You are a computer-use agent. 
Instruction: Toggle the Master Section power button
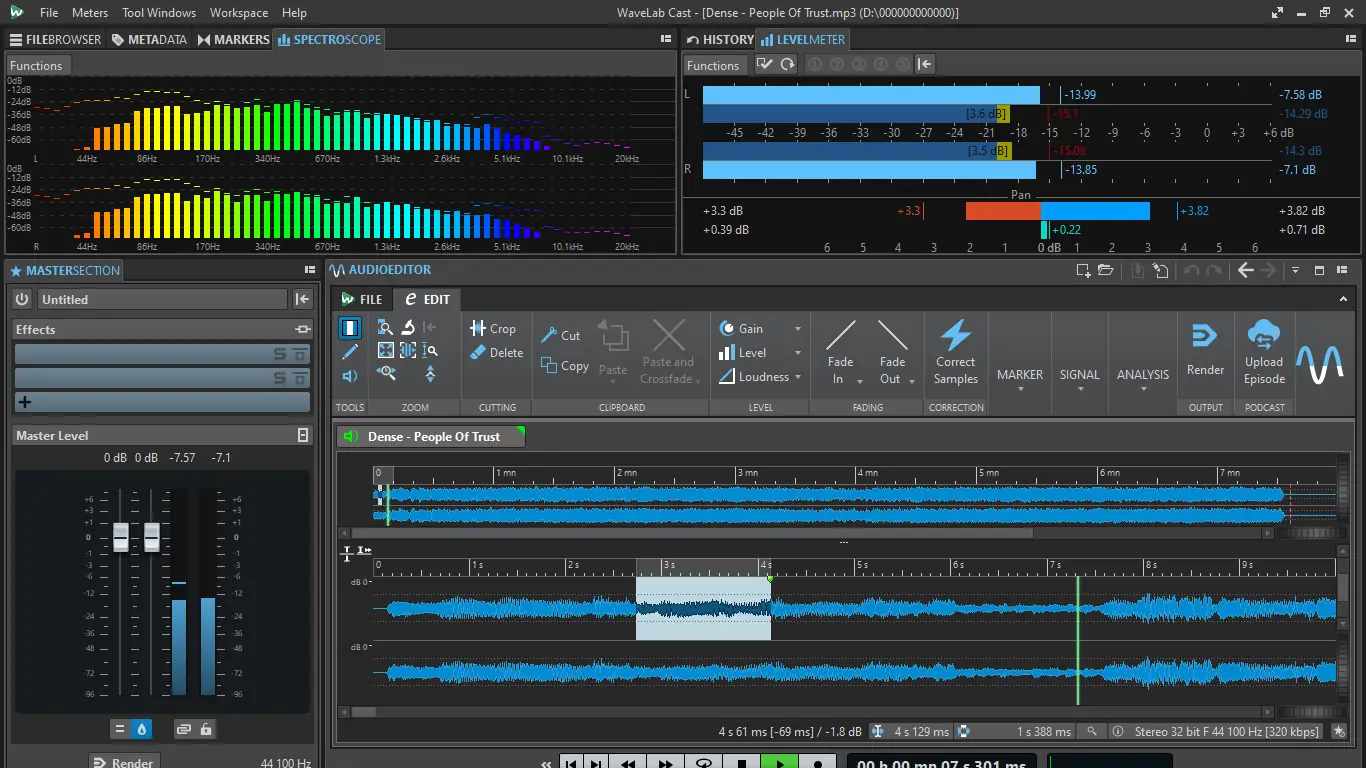pos(22,299)
